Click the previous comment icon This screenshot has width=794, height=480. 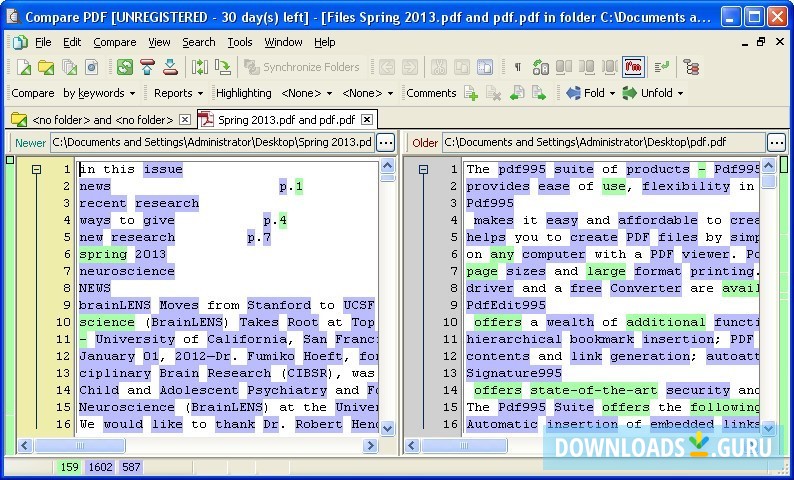[517, 93]
